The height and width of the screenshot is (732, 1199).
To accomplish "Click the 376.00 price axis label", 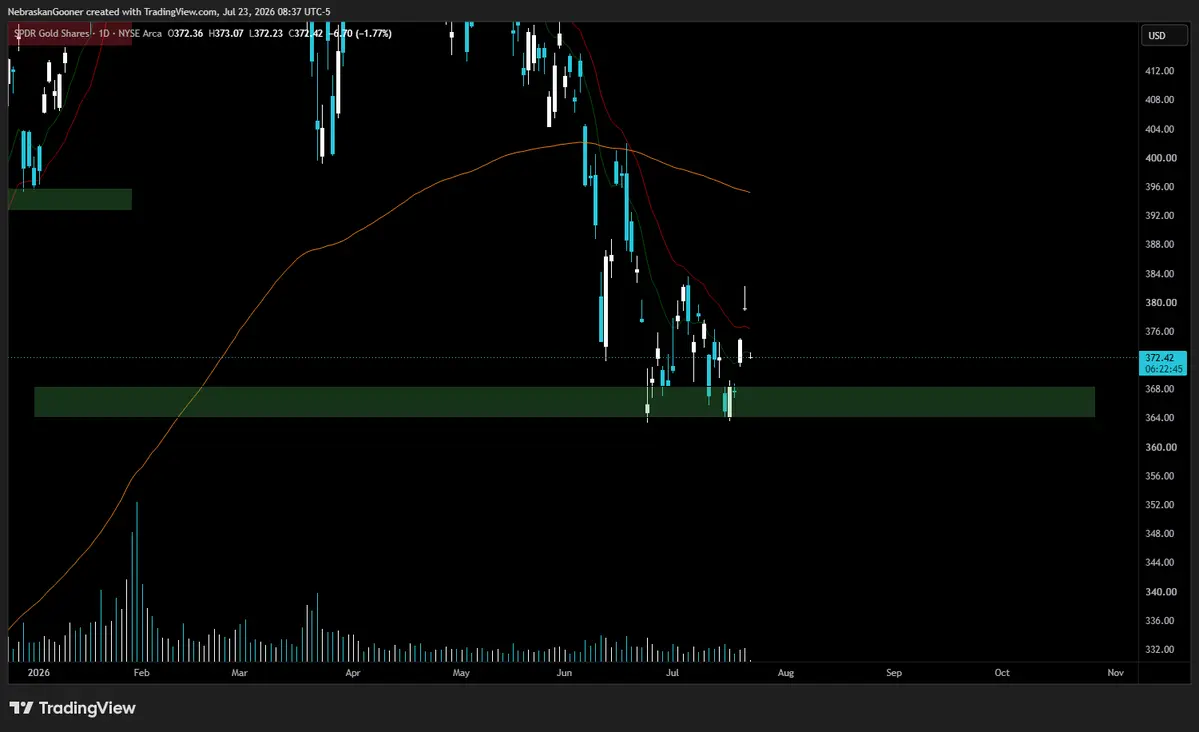I will click(1159, 332).
